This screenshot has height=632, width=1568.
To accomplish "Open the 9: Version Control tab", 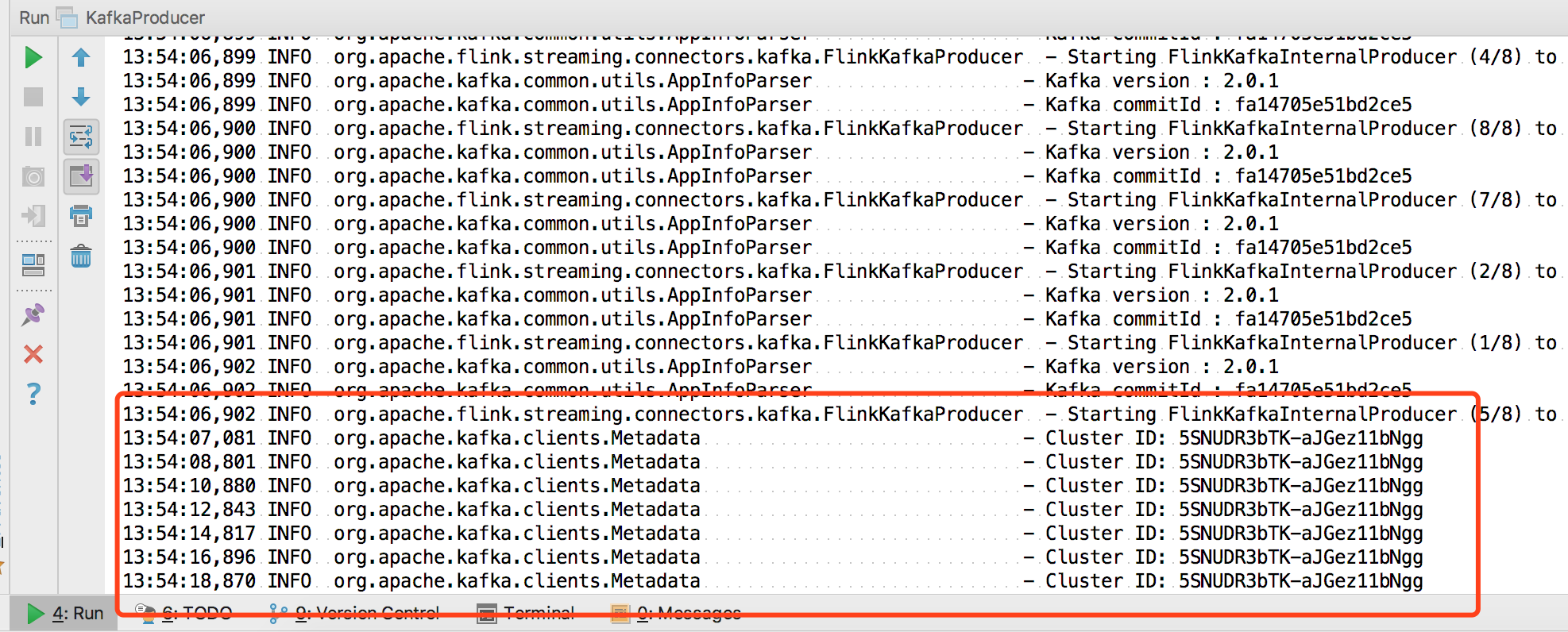I will [x=353, y=613].
